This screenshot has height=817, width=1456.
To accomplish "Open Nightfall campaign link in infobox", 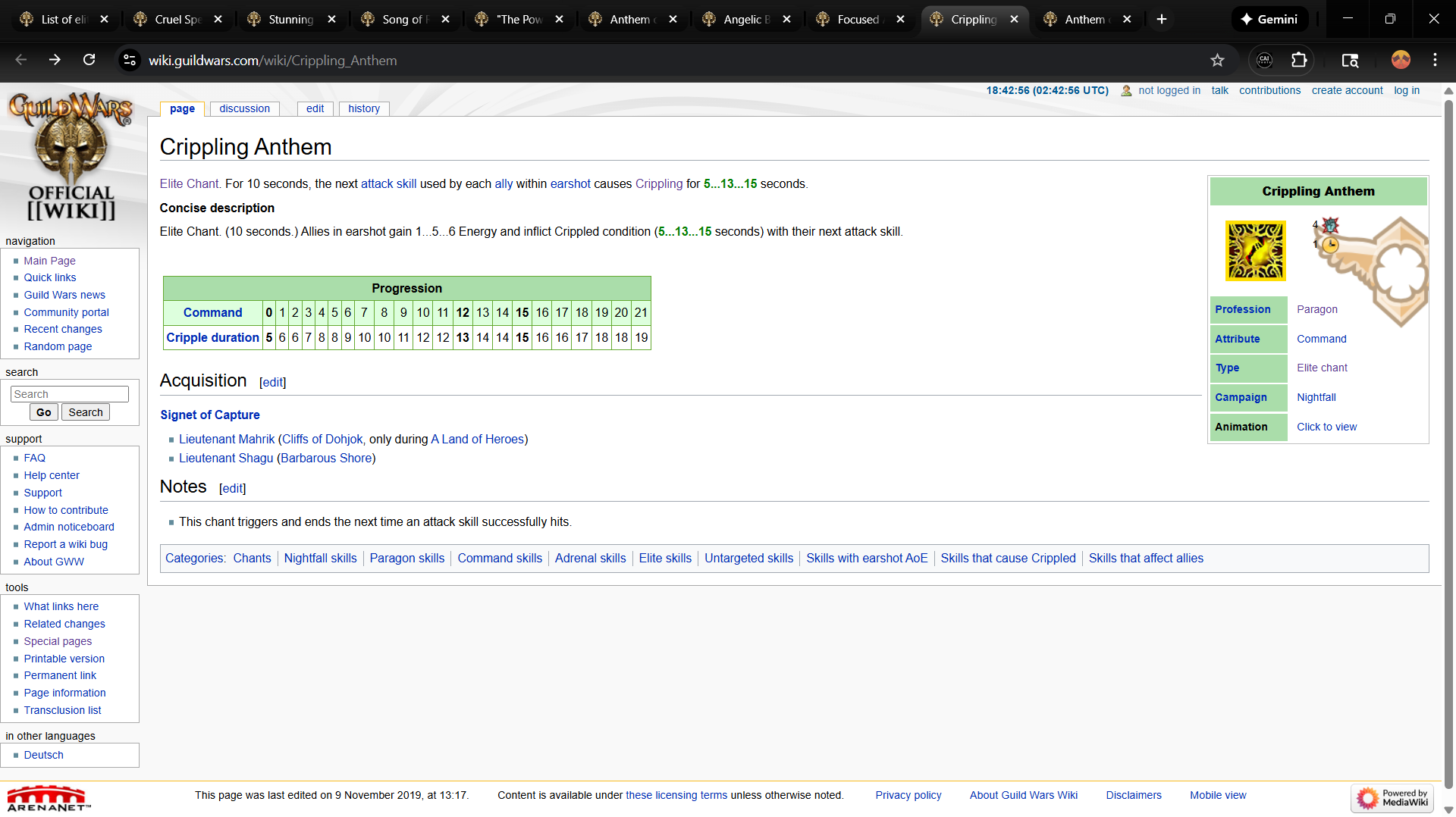I will click(x=1316, y=397).
